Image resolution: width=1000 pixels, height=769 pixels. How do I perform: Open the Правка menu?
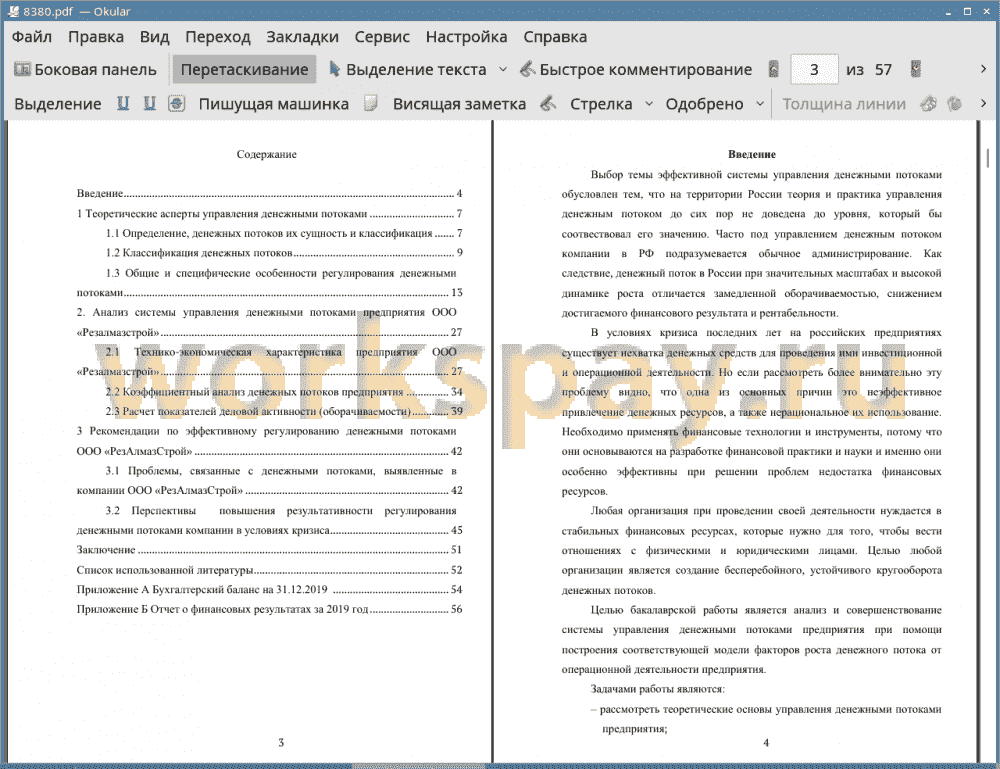pos(96,37)
